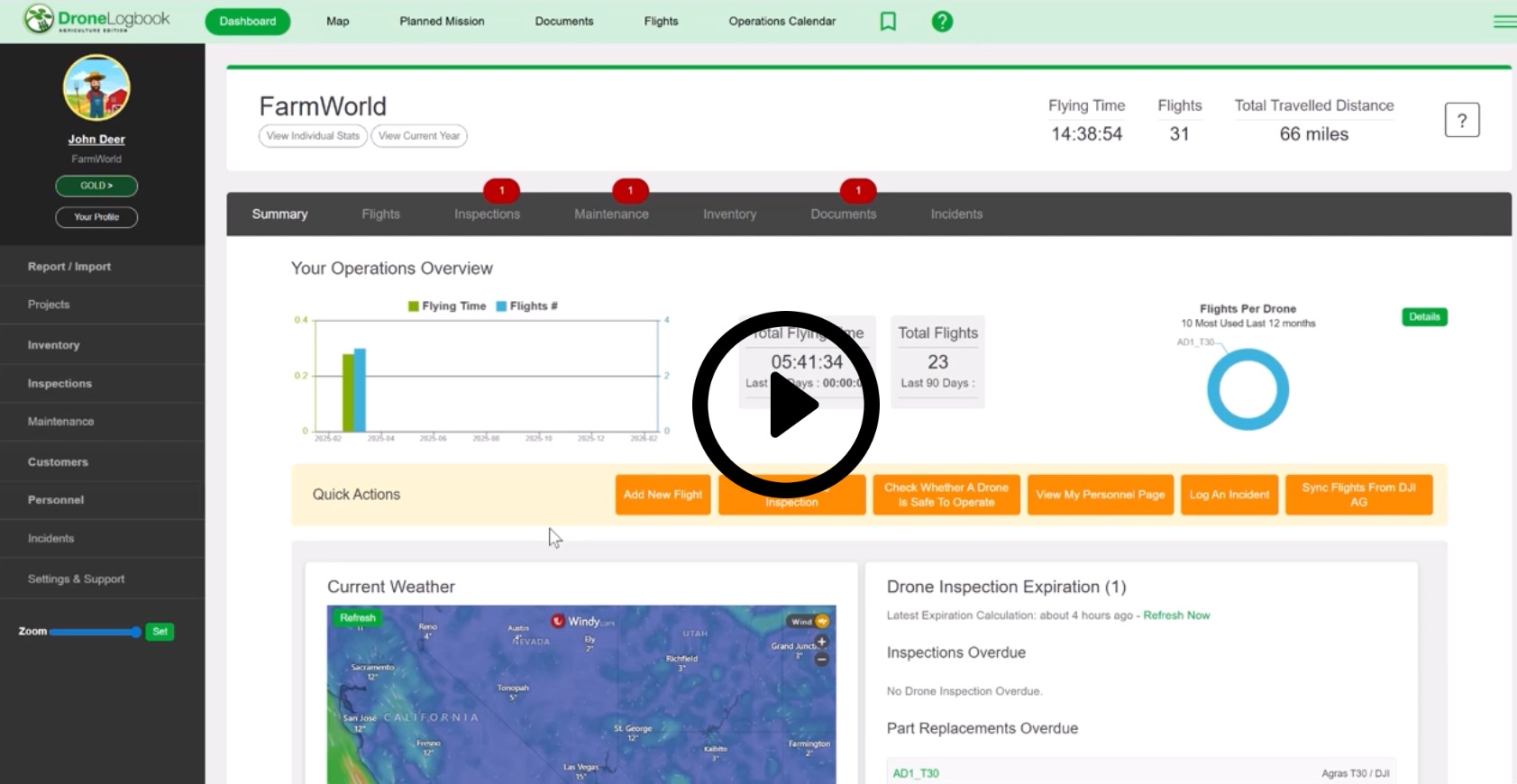Open the bookmark icon in top bar

(x=888, y=22)
